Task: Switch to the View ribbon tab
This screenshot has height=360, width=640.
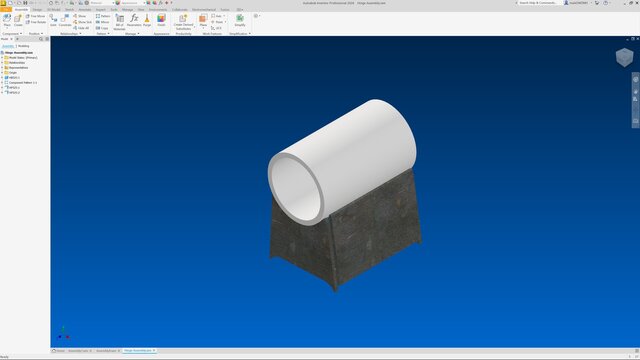Action: [141, 9]
